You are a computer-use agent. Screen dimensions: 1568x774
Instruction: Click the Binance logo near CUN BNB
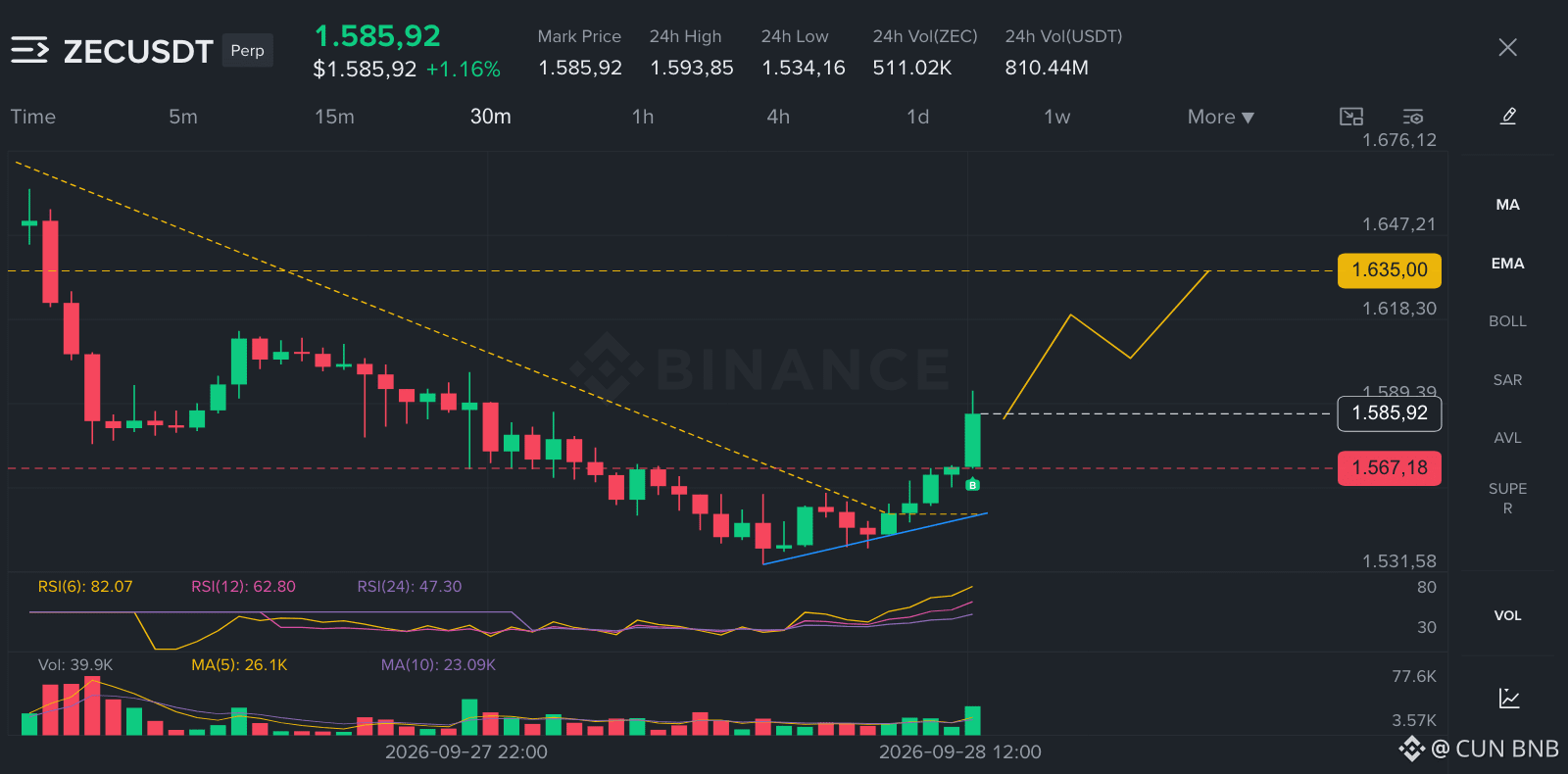pyautogui.click(x=1411, y=750)
